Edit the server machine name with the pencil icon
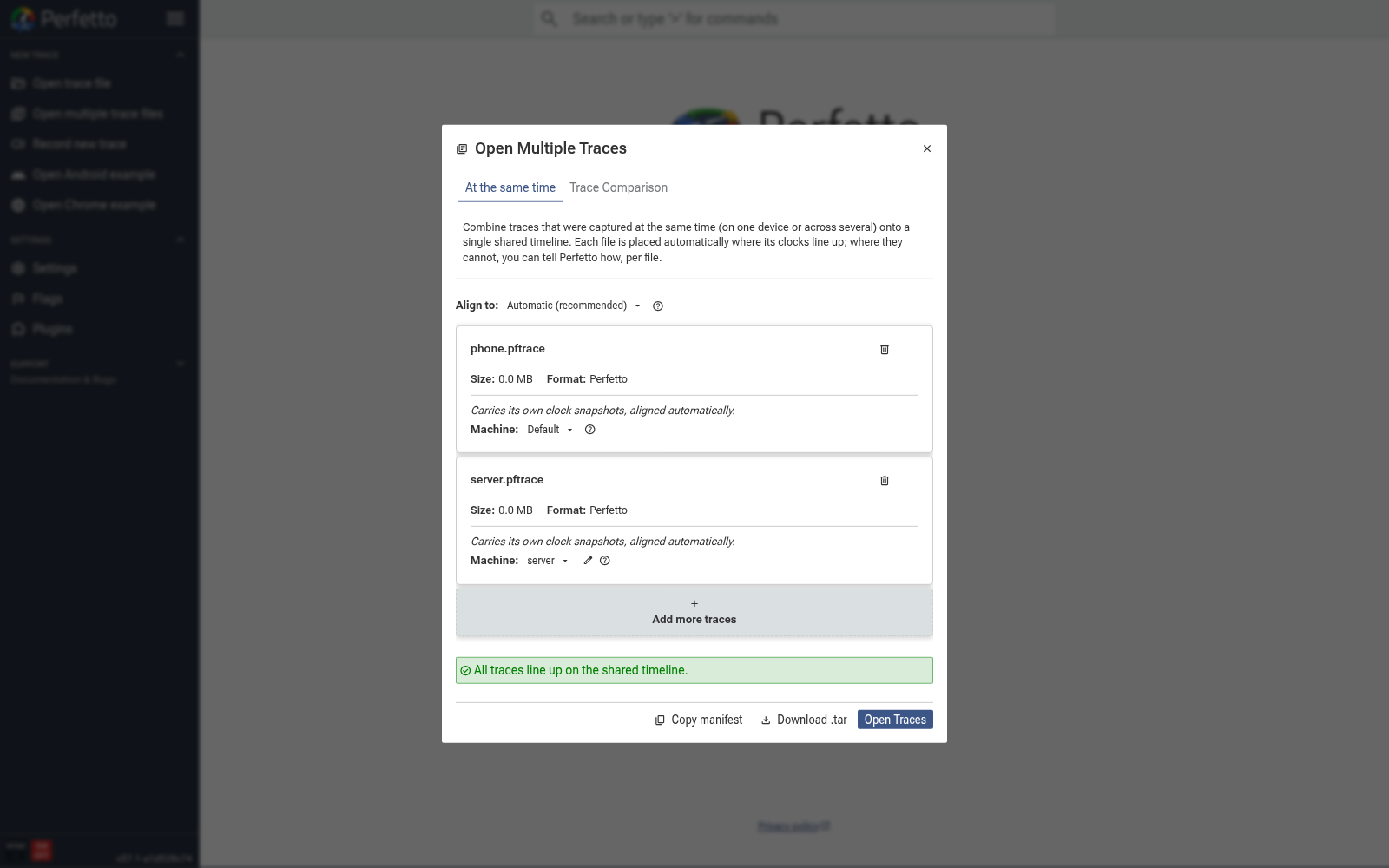 tap(588, 561)
